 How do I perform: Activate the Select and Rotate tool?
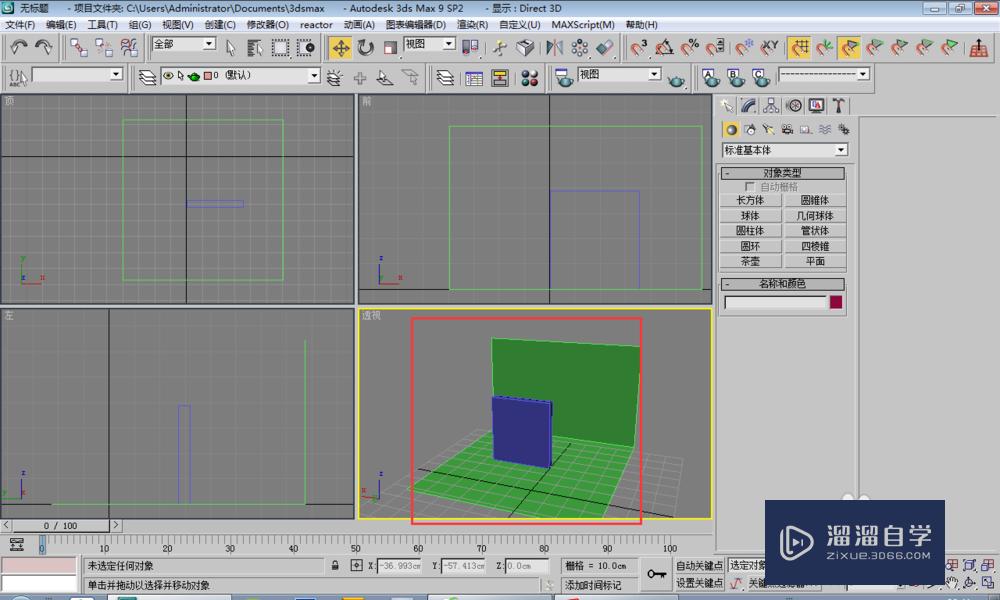point(365,48)
